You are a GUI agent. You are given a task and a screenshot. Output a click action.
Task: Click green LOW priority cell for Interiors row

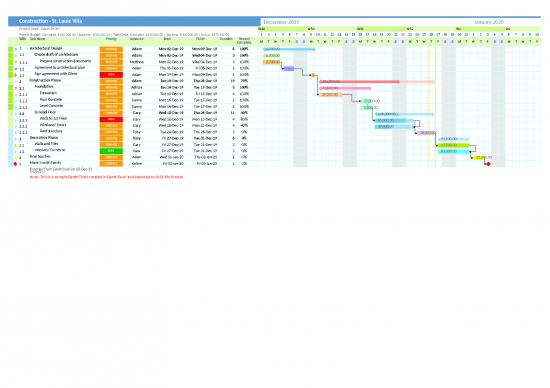click(x=111, y=151)
